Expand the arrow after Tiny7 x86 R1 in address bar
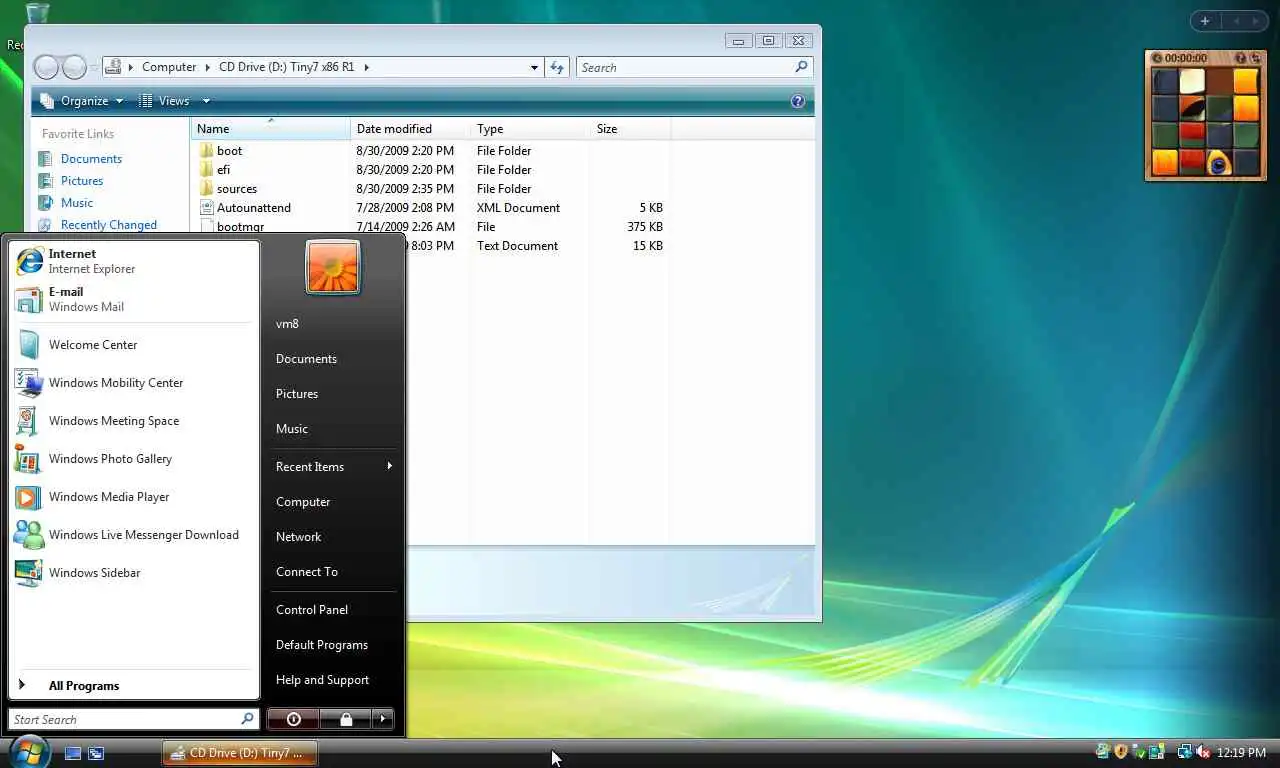1280x768 pixels. (x=366, y=67)
